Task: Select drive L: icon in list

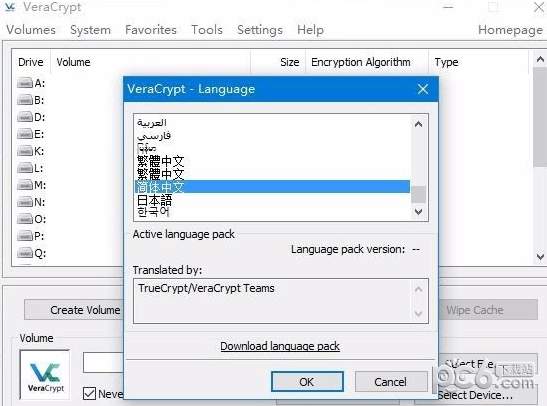Action: point(25,168)
